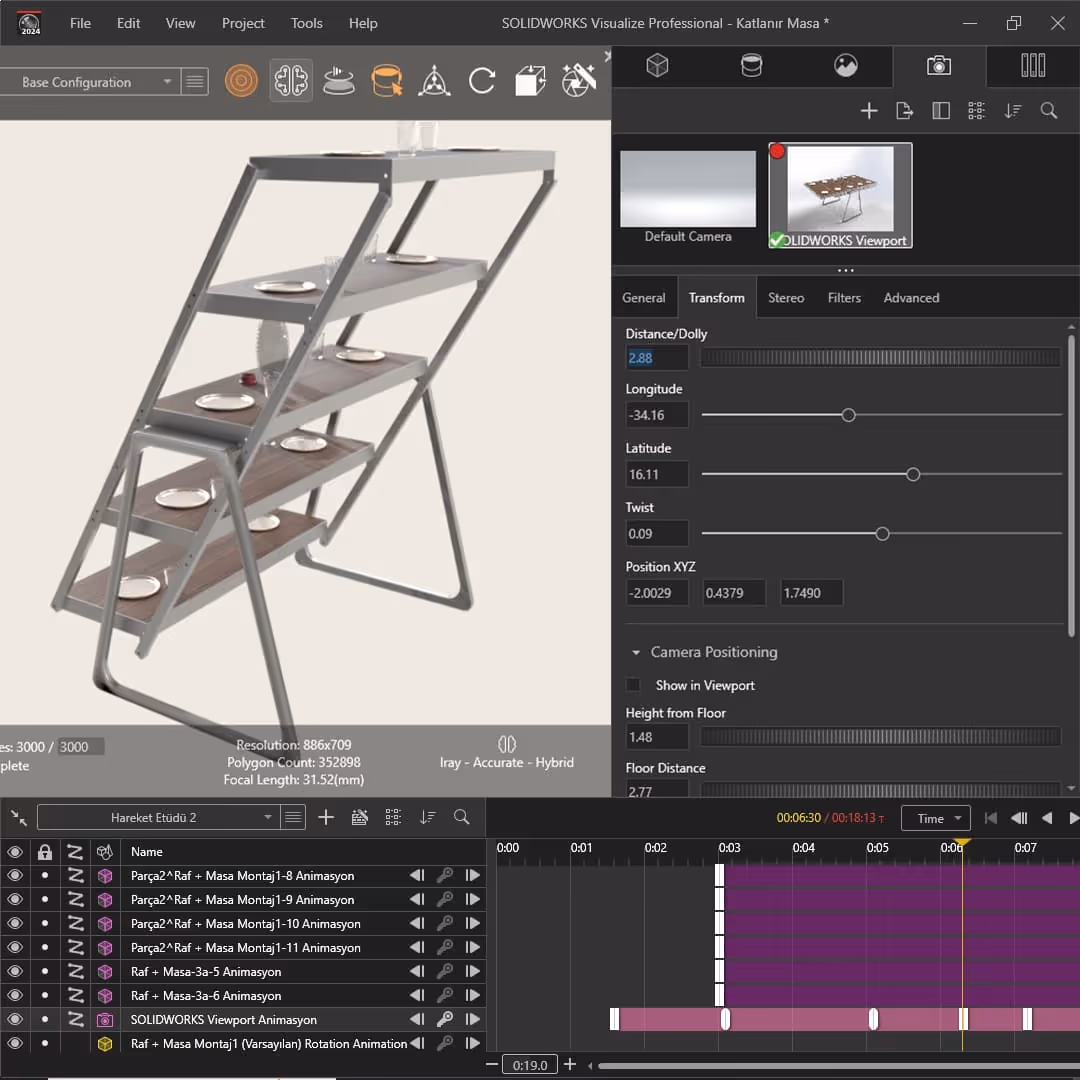
Task: Add animation with timeline plus icon
Action: (326, 818)
